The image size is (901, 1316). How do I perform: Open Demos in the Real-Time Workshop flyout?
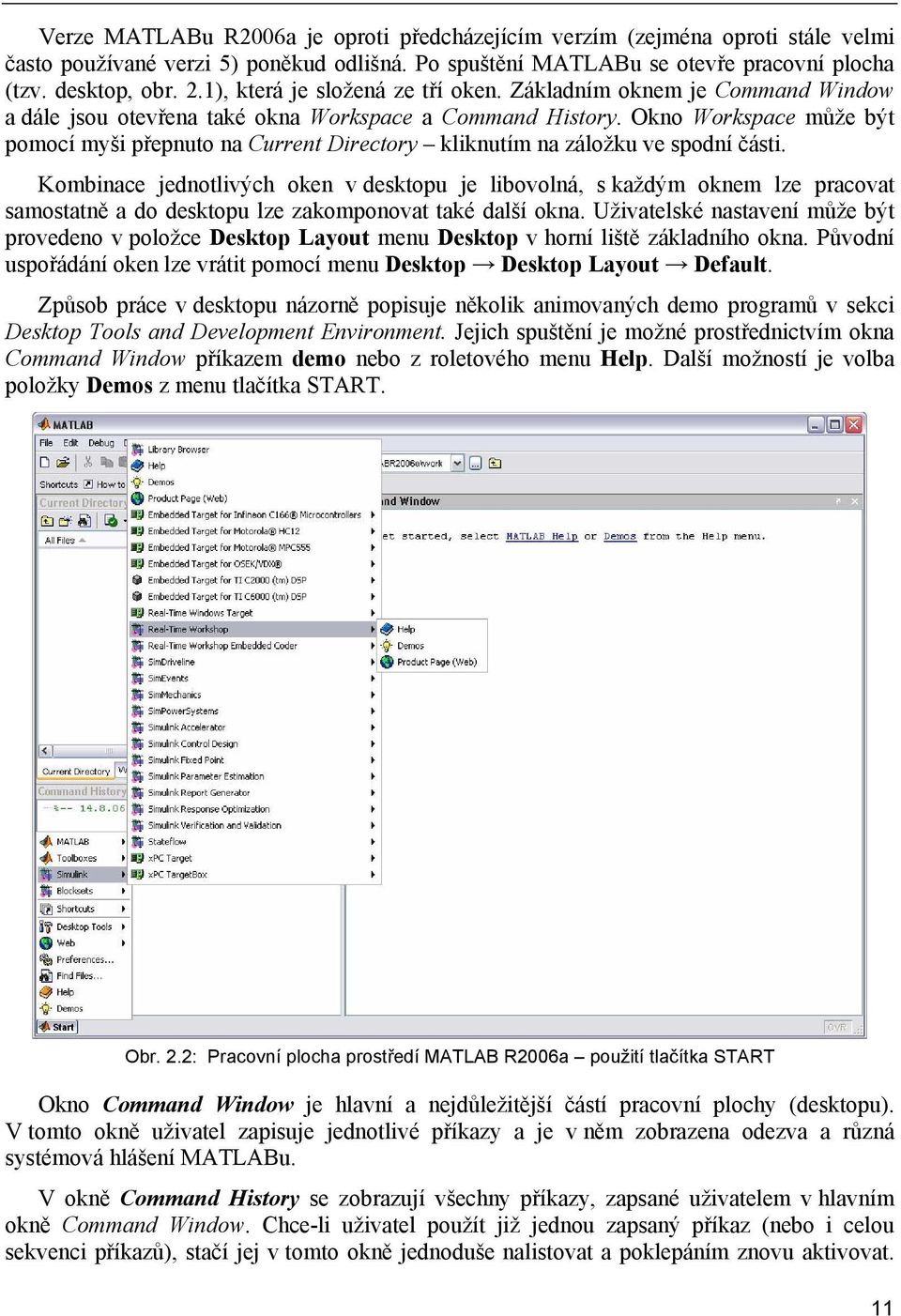coord(432,646)
